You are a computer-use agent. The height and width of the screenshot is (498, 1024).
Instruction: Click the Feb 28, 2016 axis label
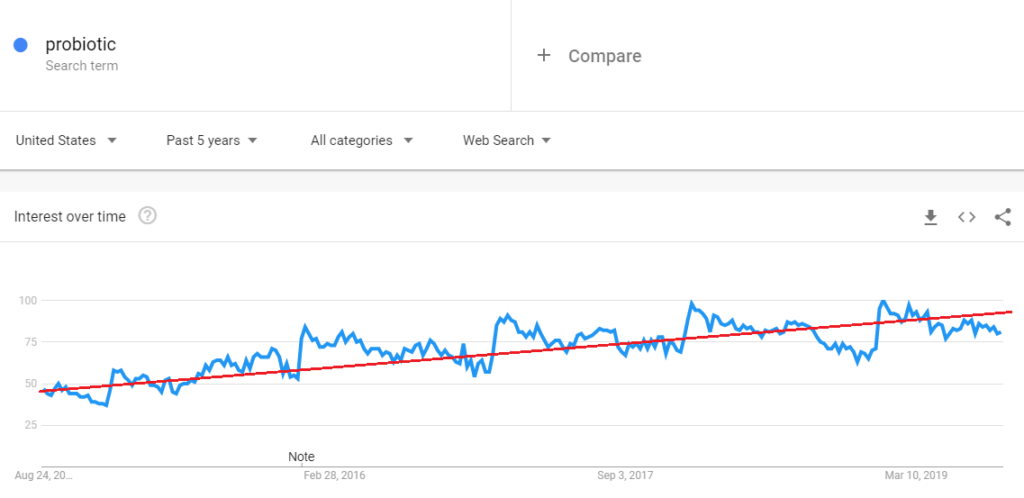334,476
